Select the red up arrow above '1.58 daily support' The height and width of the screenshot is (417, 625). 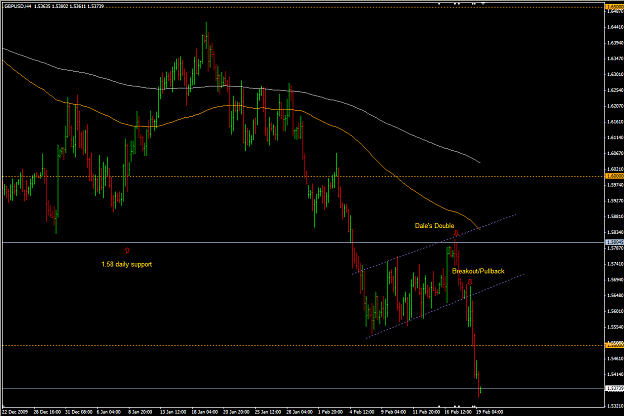tap(127, 250)
